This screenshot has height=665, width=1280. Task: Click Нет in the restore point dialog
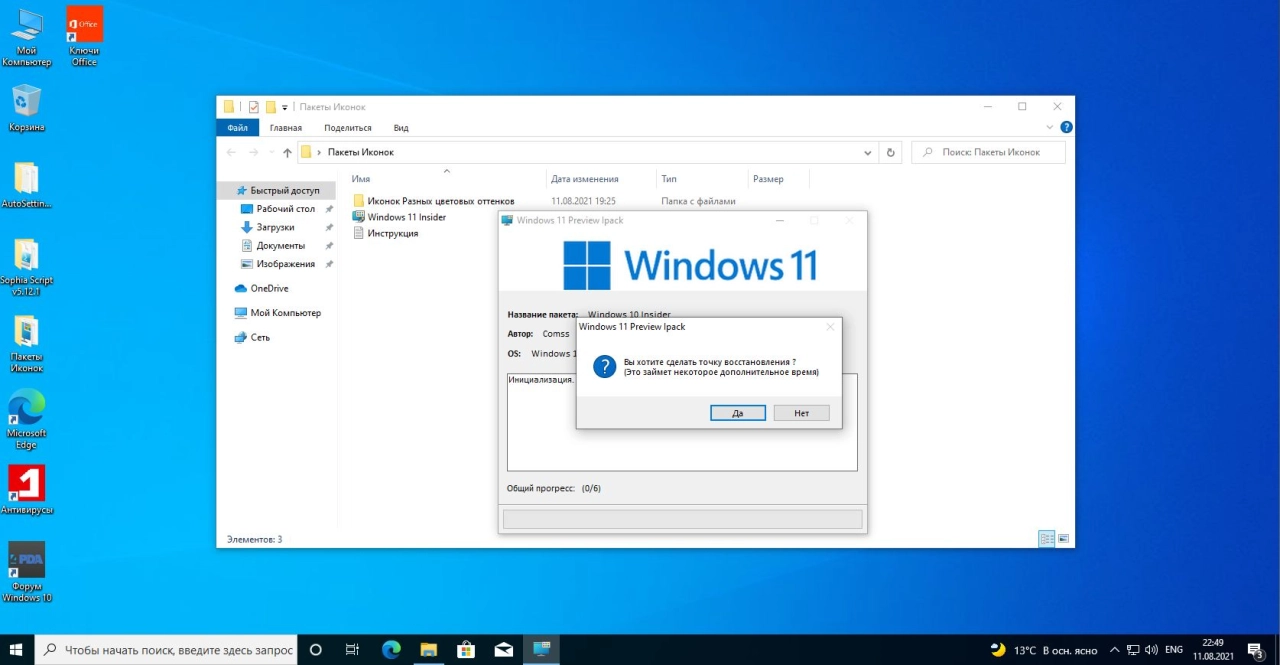point(801,413)
